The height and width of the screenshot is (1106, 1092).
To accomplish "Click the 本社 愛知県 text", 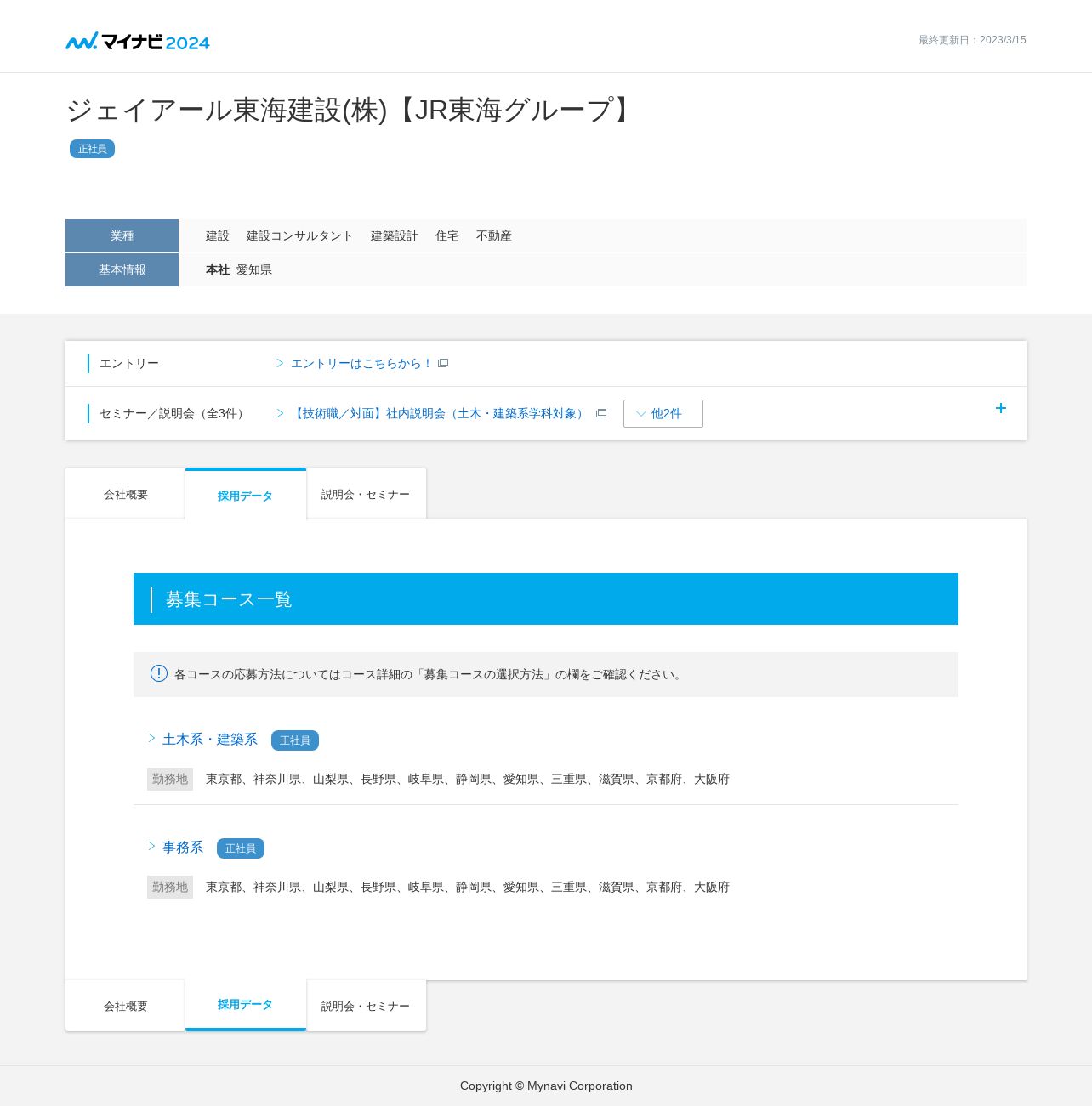I will pyautogui.click(x=239, y=269).
